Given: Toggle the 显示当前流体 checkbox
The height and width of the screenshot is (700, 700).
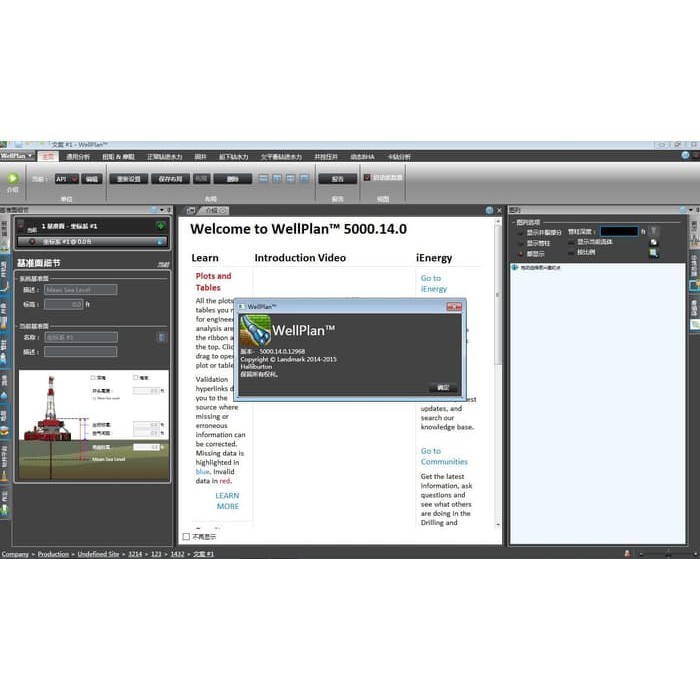Looking at the screenshot, I should [571, 242].
